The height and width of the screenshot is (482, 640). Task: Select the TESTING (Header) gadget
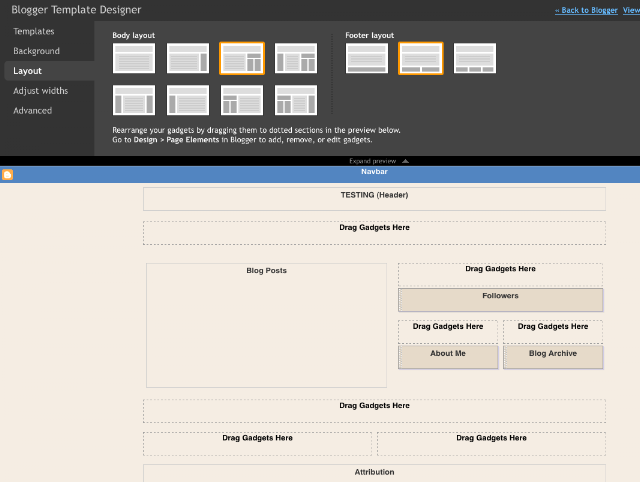coord(374,199)
